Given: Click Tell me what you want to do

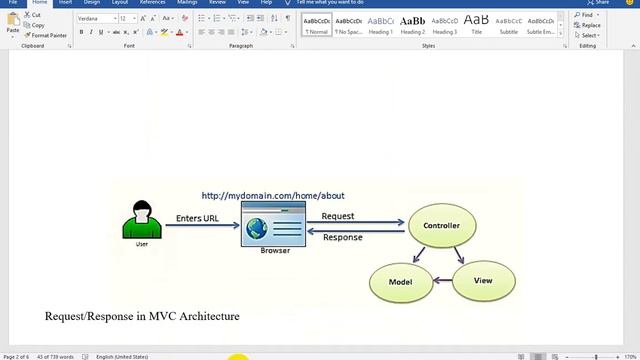Looking at the screenshot, I should [330, 2].
